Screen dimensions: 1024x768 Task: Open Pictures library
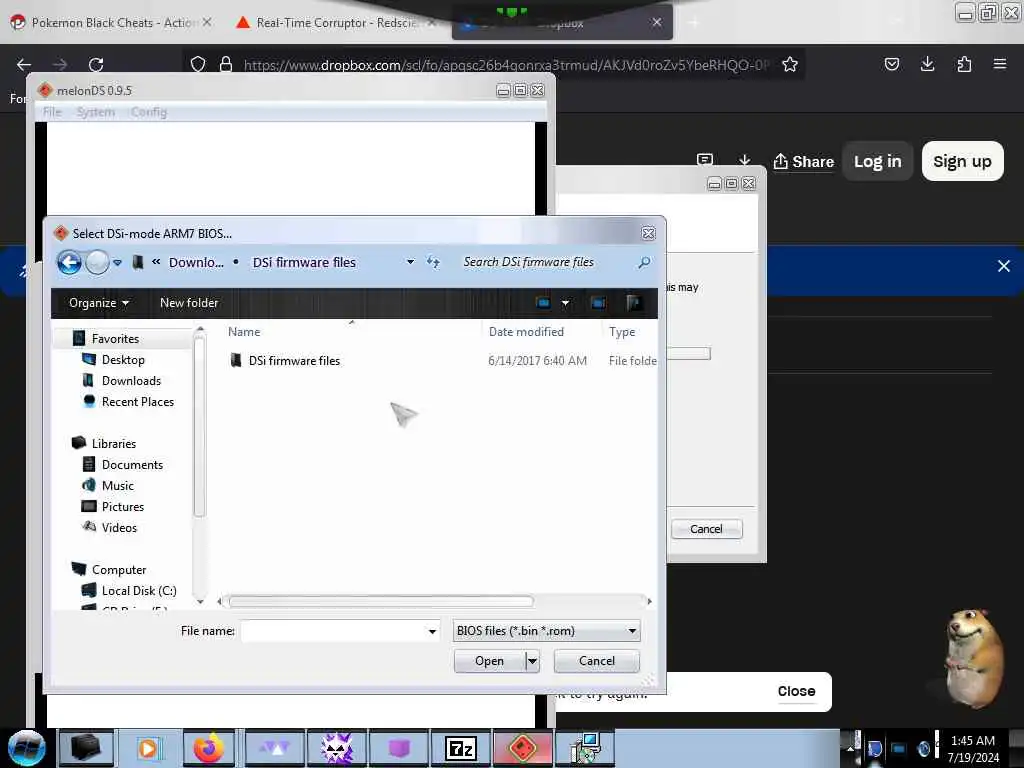tap(122, 507)
